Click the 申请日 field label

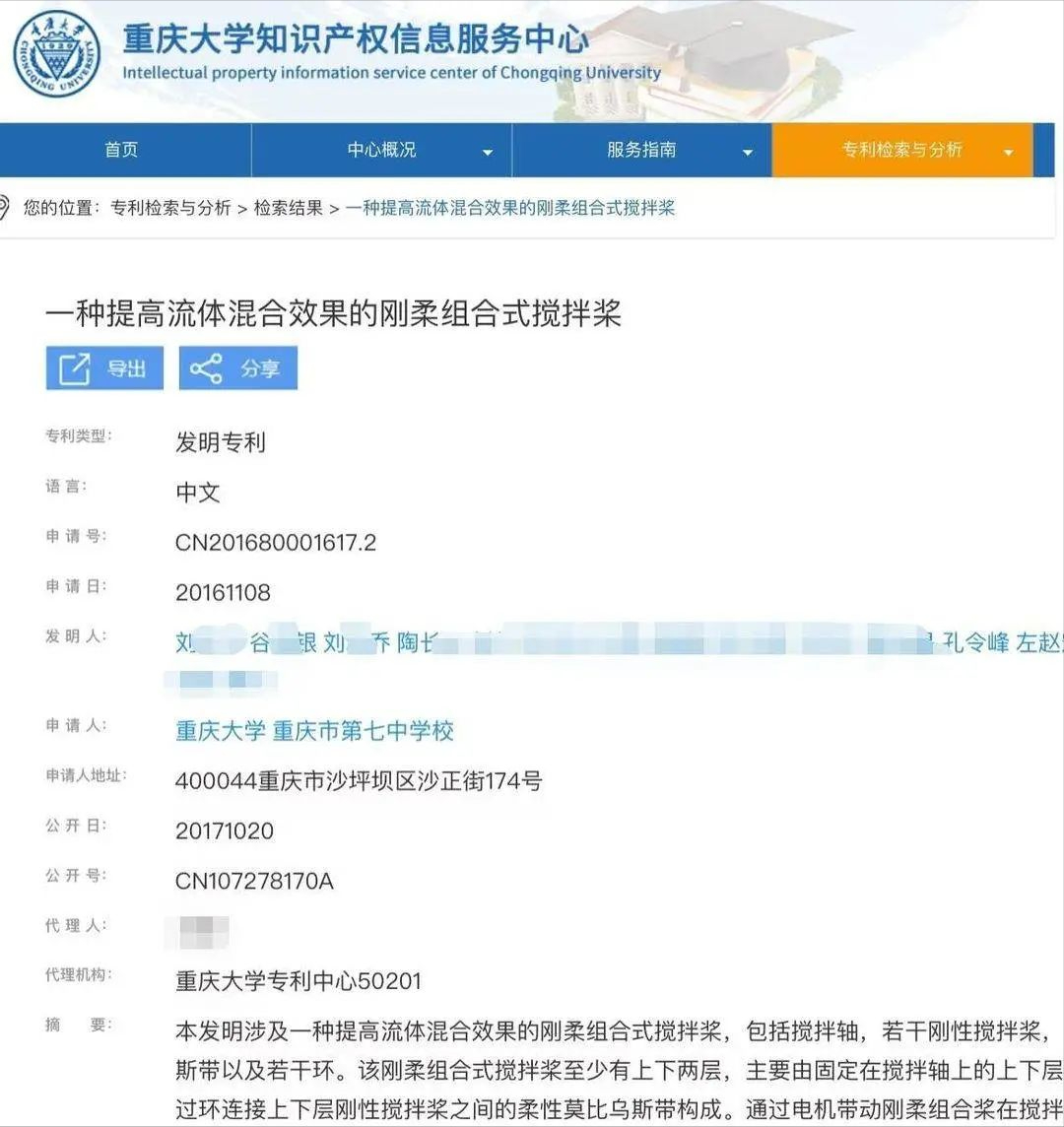[76, 586]
